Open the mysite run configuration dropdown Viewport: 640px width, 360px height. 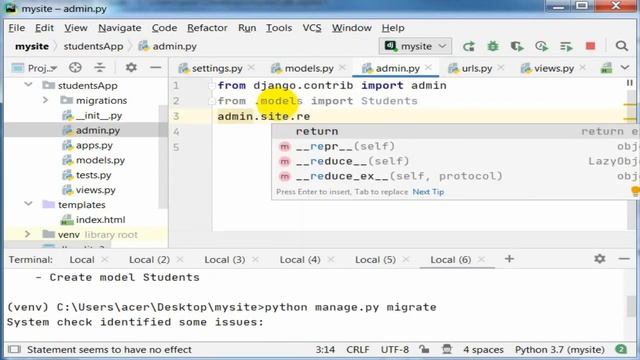416,46
